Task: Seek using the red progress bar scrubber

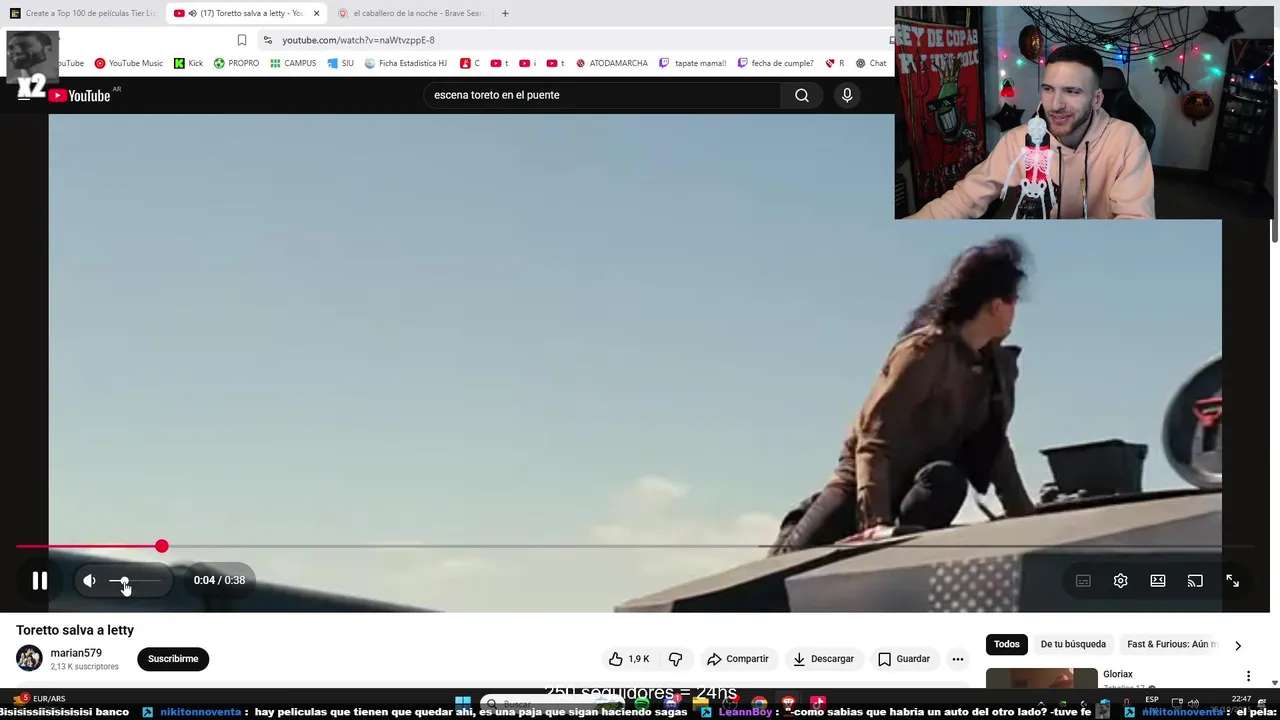Action: click(162, 546)
